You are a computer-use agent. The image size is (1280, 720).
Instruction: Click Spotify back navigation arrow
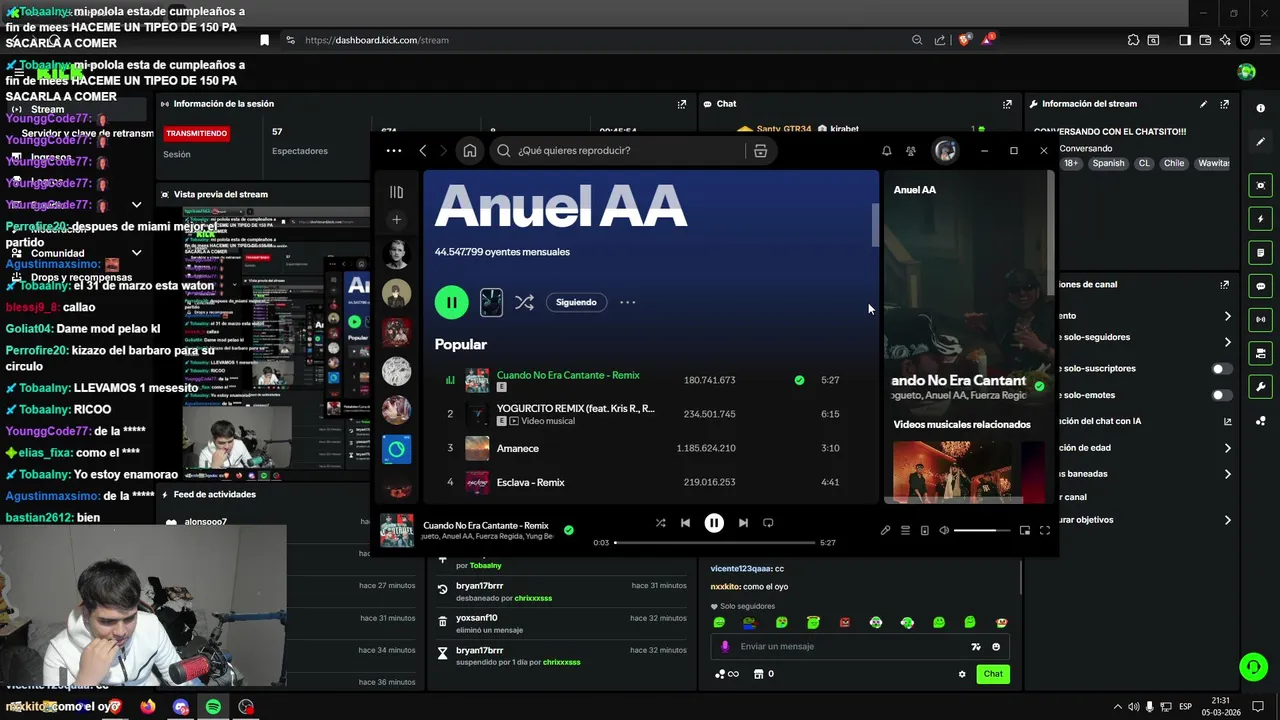coord(423,150)
